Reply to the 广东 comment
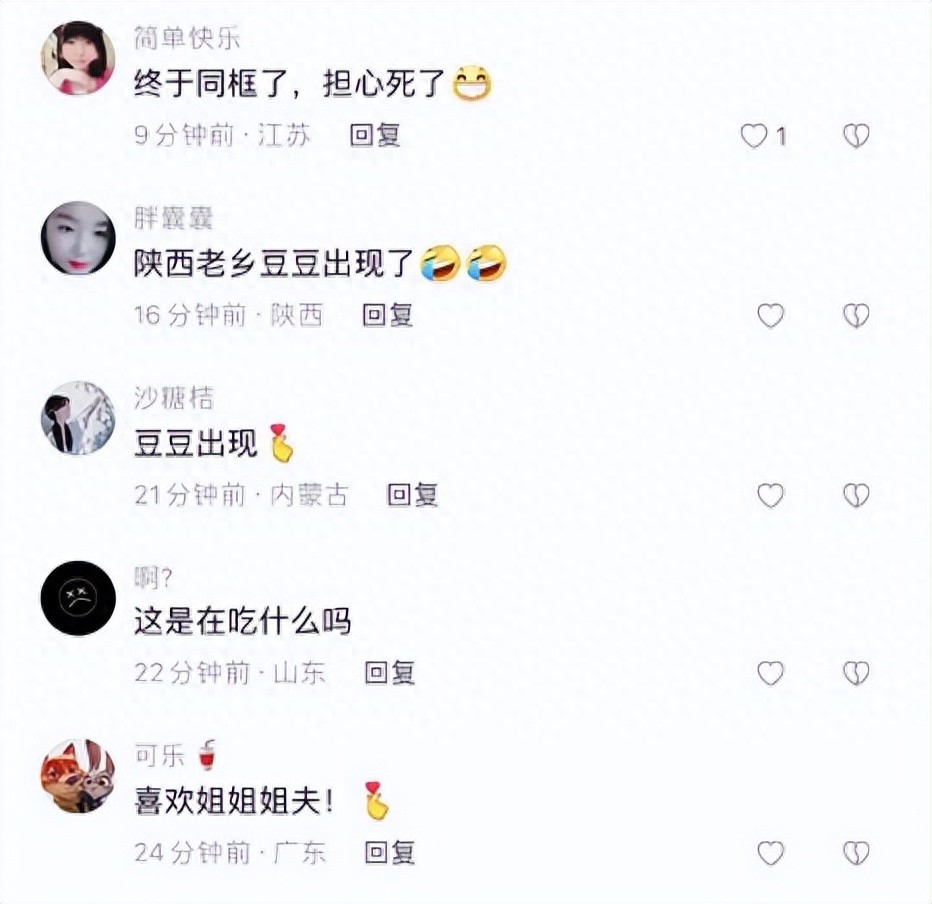The height and width of the screenshot is (904, 932). (389, 852)
